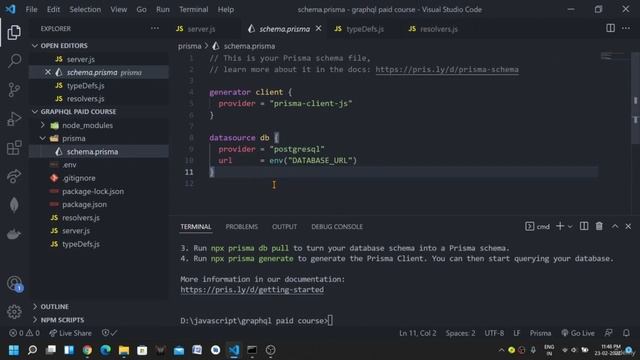The height and width of the screenshot is (360, 640).
Task: Click Ln 11, Col 2 in status bar
Action: point(417,333)
